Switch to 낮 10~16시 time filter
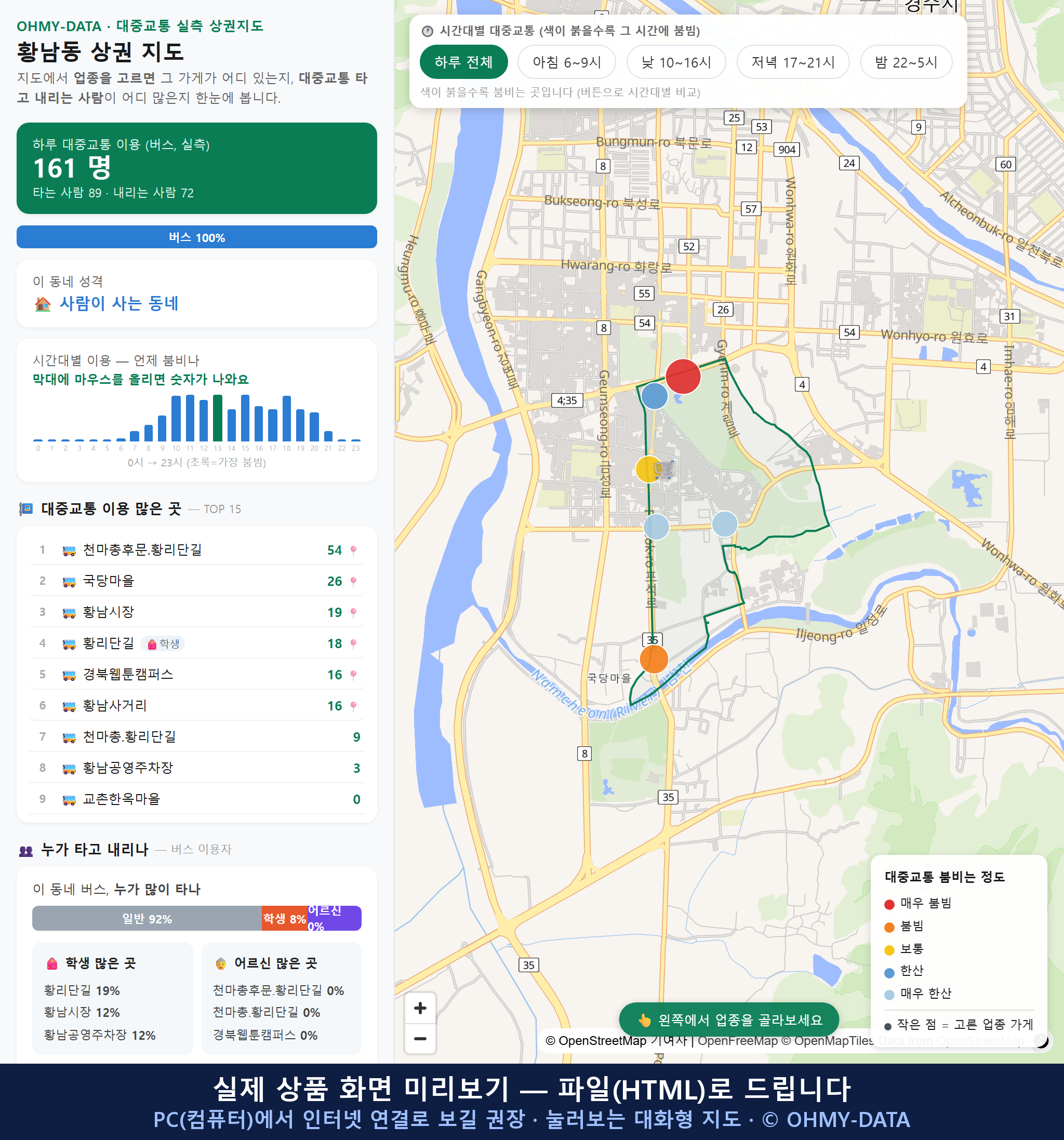Image resolution: width=1064 pixels, height=1140 pixels. tap(676, 62)
